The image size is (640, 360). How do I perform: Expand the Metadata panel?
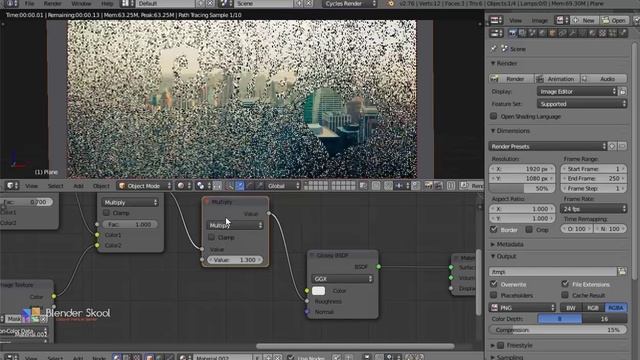click(507, 244)
